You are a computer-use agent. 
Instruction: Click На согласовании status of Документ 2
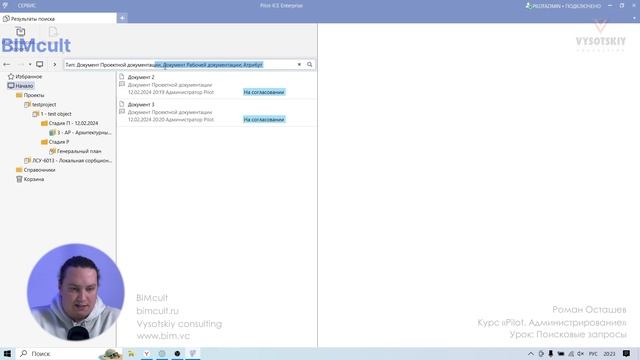click(x=264, y=92)
